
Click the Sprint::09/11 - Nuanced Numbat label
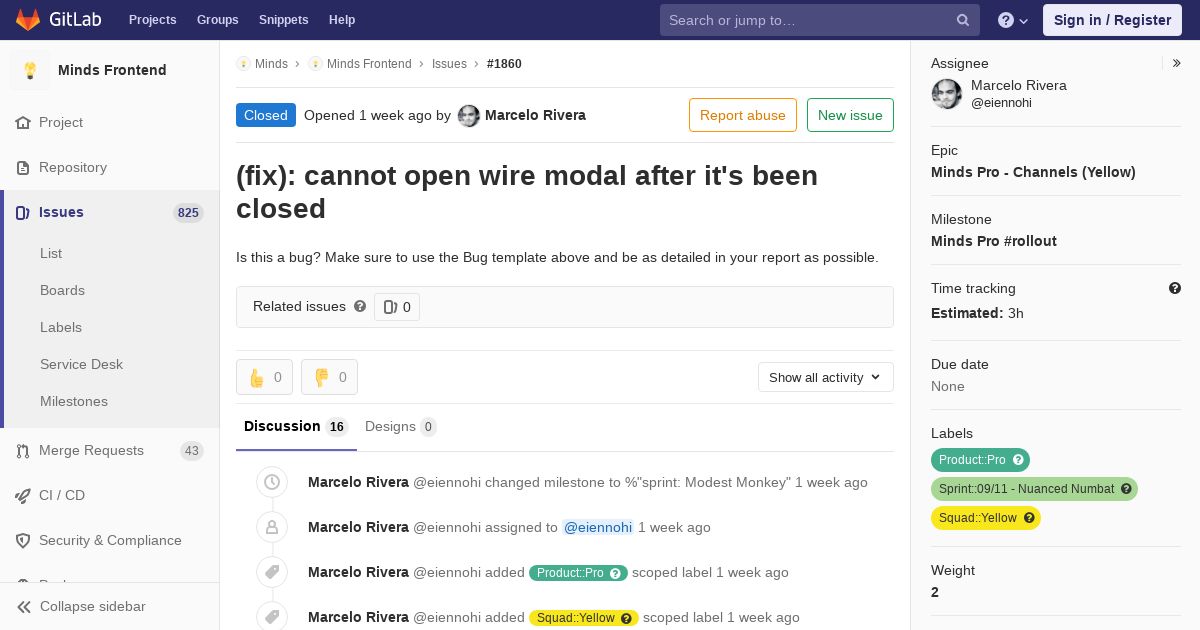1034,489
